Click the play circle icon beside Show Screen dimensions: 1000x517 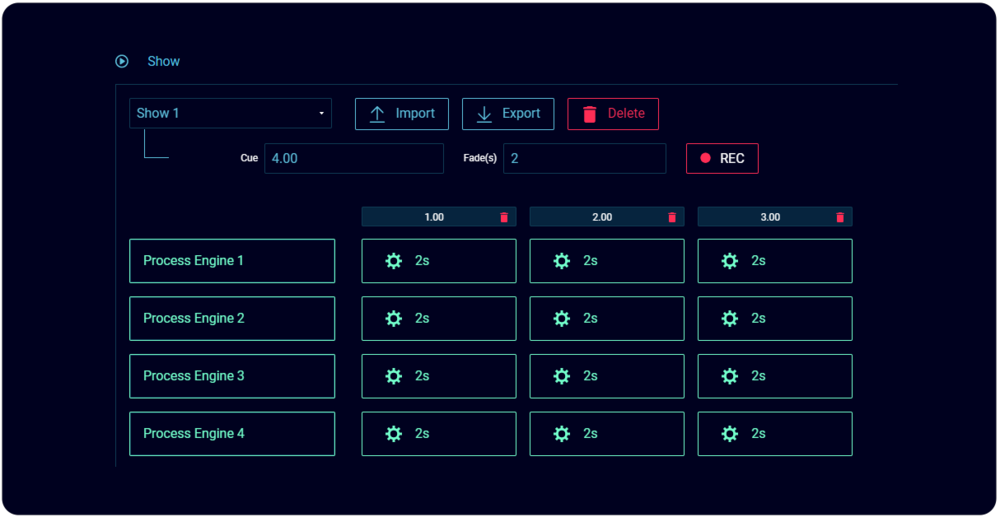click(x=122, y=61)
